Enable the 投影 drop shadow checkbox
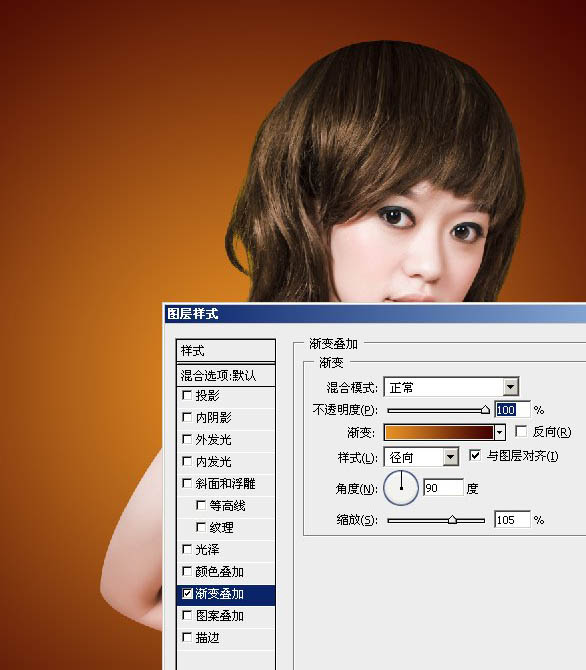This screenshot has width=586, height=670. point(187,395)
